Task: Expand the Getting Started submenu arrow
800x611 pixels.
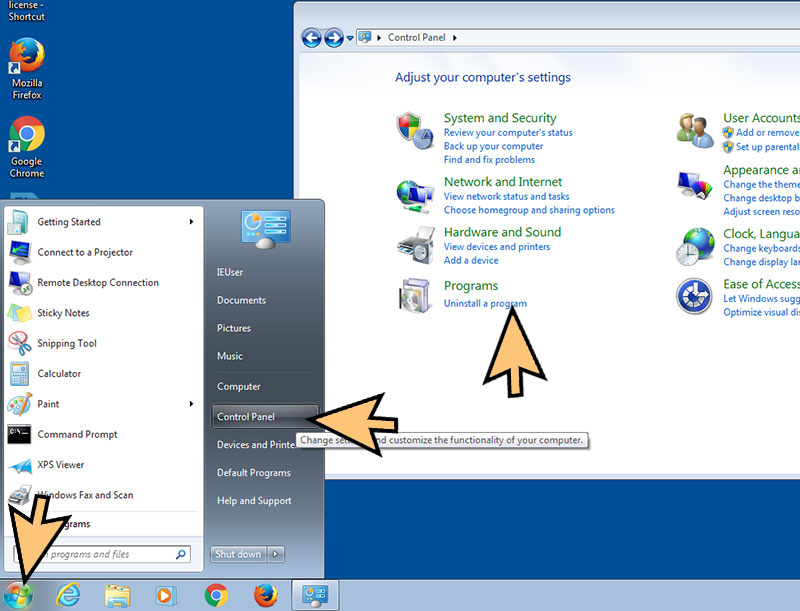Action: 191,222
